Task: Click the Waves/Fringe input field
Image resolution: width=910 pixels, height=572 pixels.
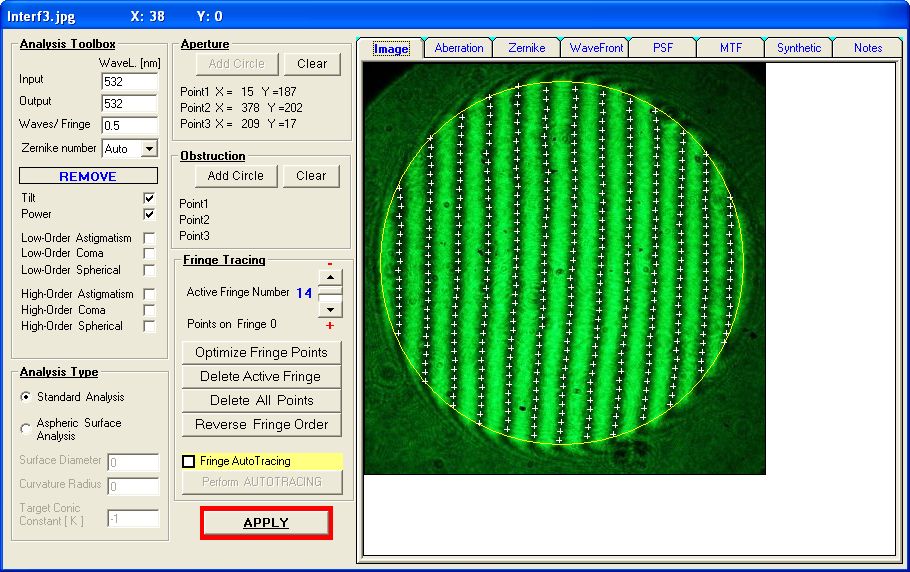Action: [129, 125]
